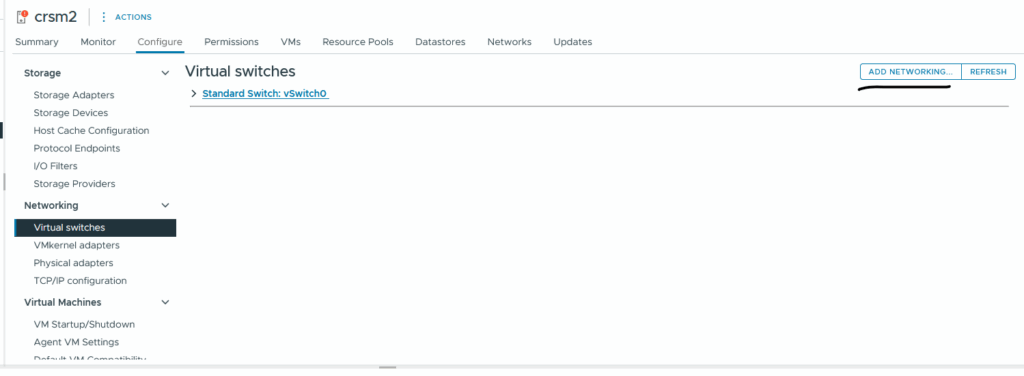Click the crsm2 host icon with alert badge
This screenshot has width=1024, height=376.
pos(22,16)
